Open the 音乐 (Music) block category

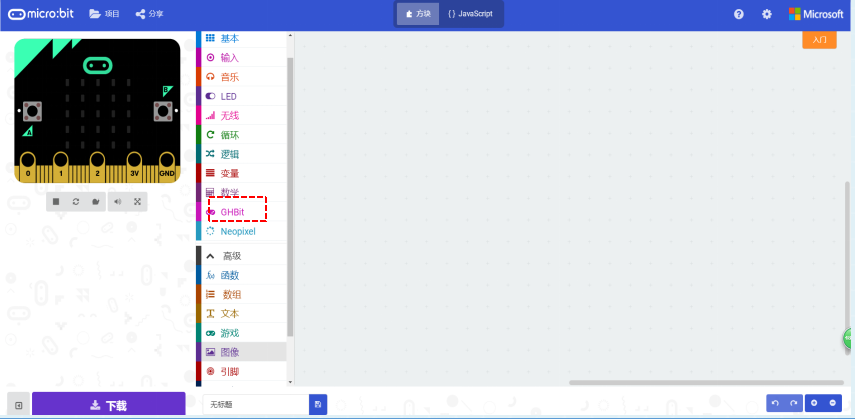(241, 77)
